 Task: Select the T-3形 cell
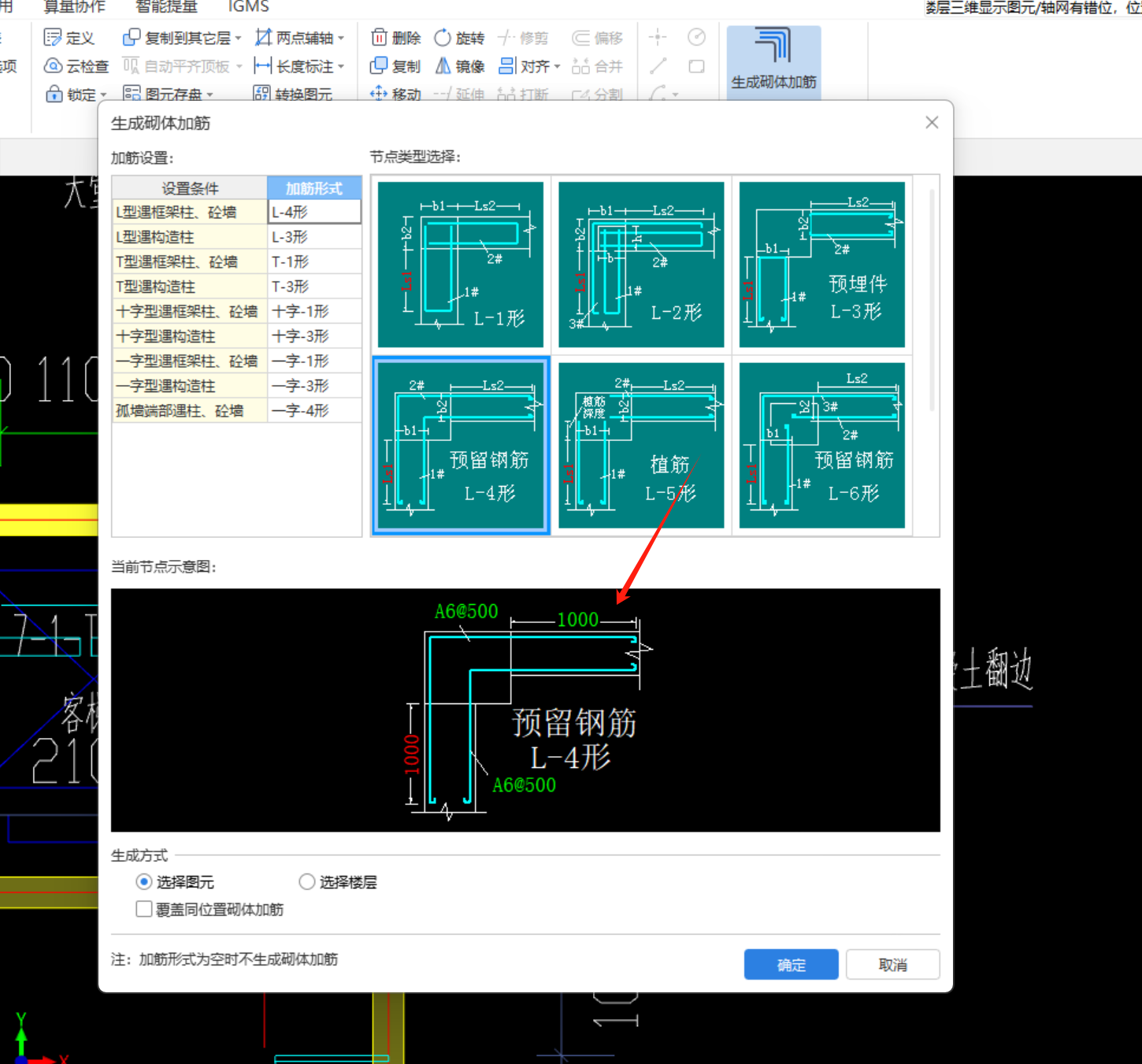click(x=314, y=287)
